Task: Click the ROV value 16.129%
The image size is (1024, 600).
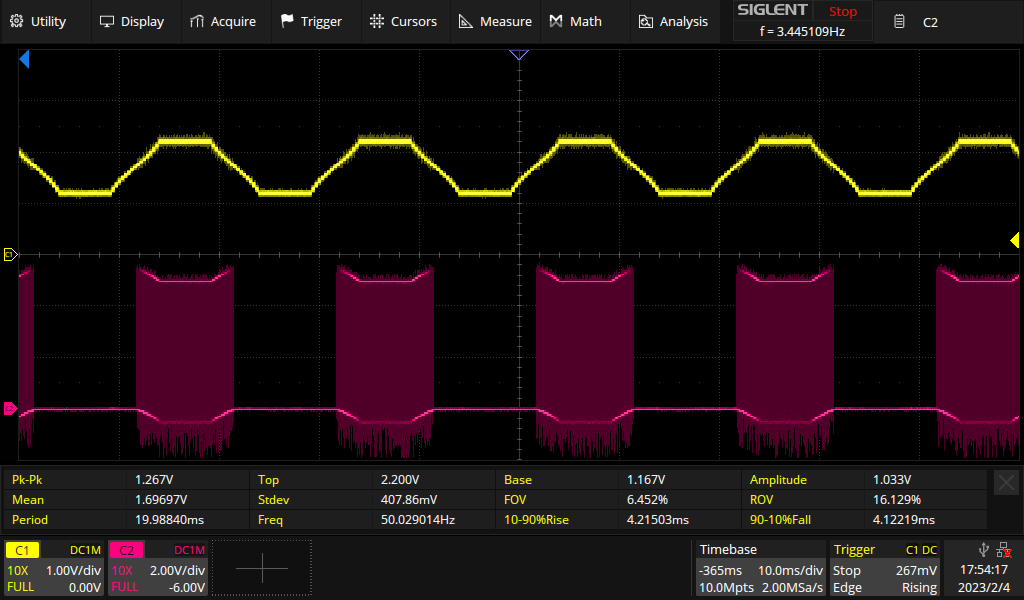Action: point(896,499)
